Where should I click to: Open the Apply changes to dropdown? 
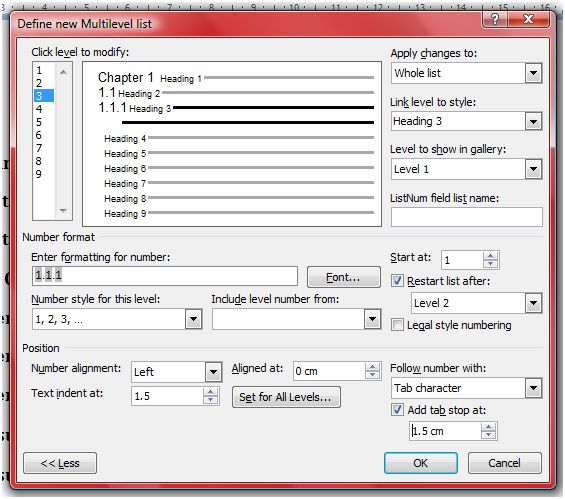point(533,73)
